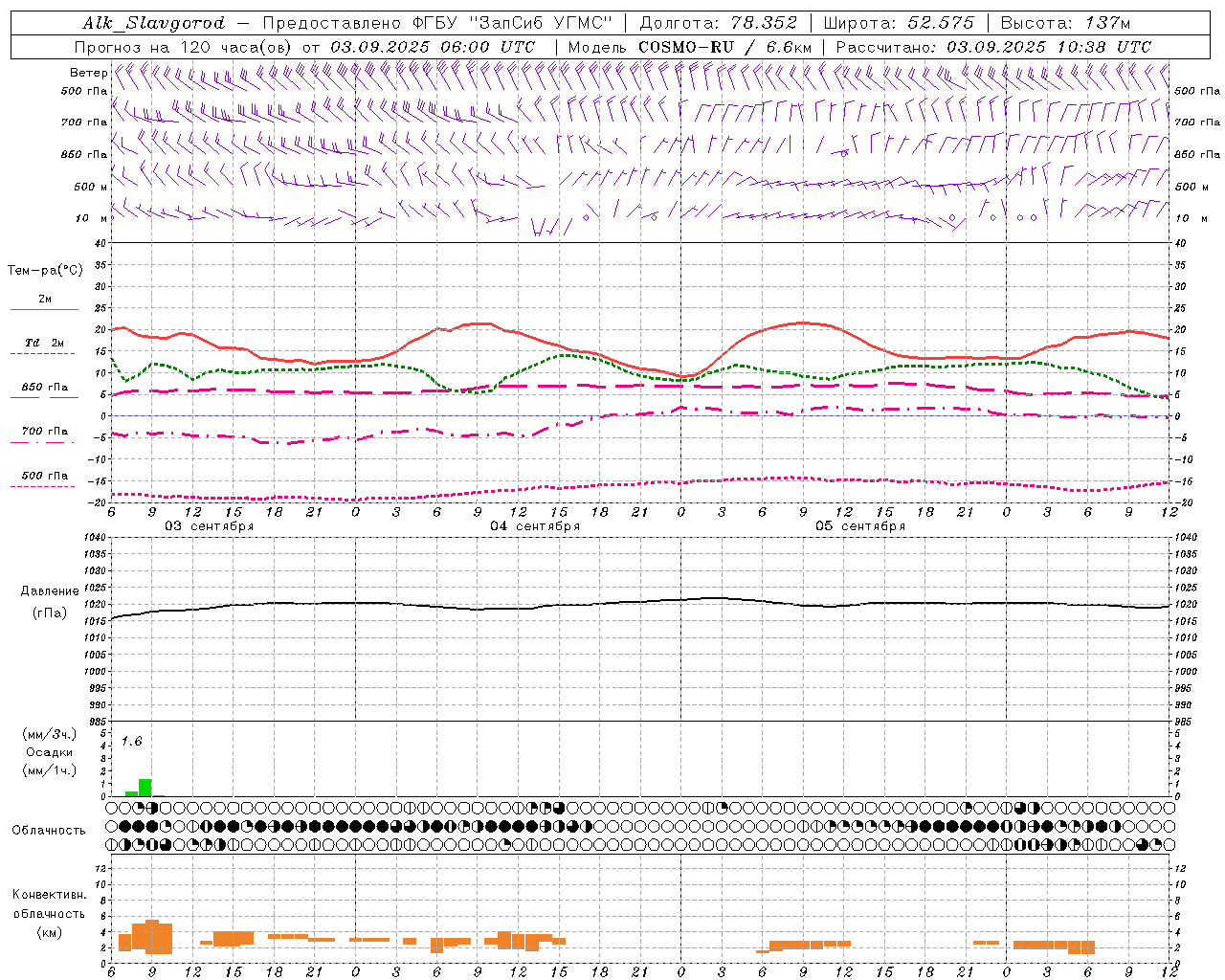1225x980 pixels.
Task: Click '40' at top of left temperature axis
Action: point(100,244)
